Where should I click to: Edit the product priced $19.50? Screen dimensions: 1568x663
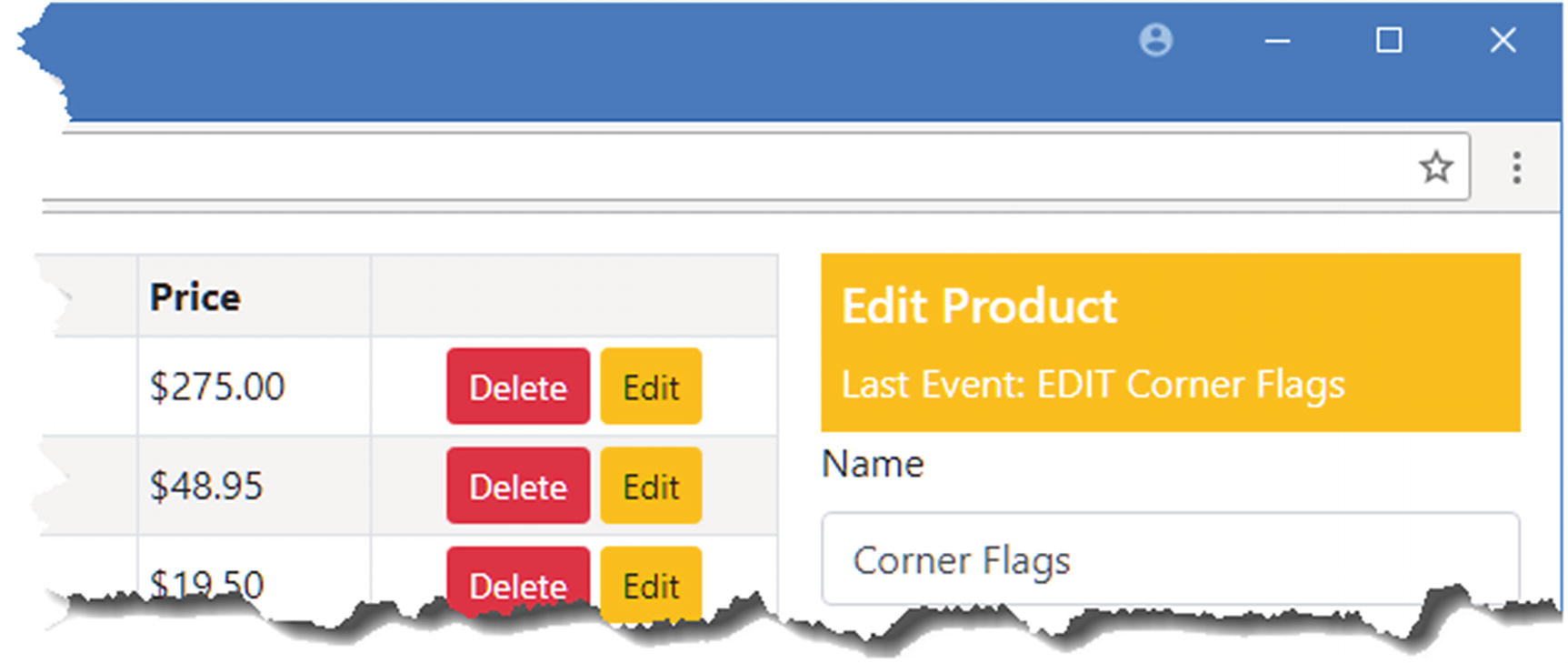coord(651,585)
